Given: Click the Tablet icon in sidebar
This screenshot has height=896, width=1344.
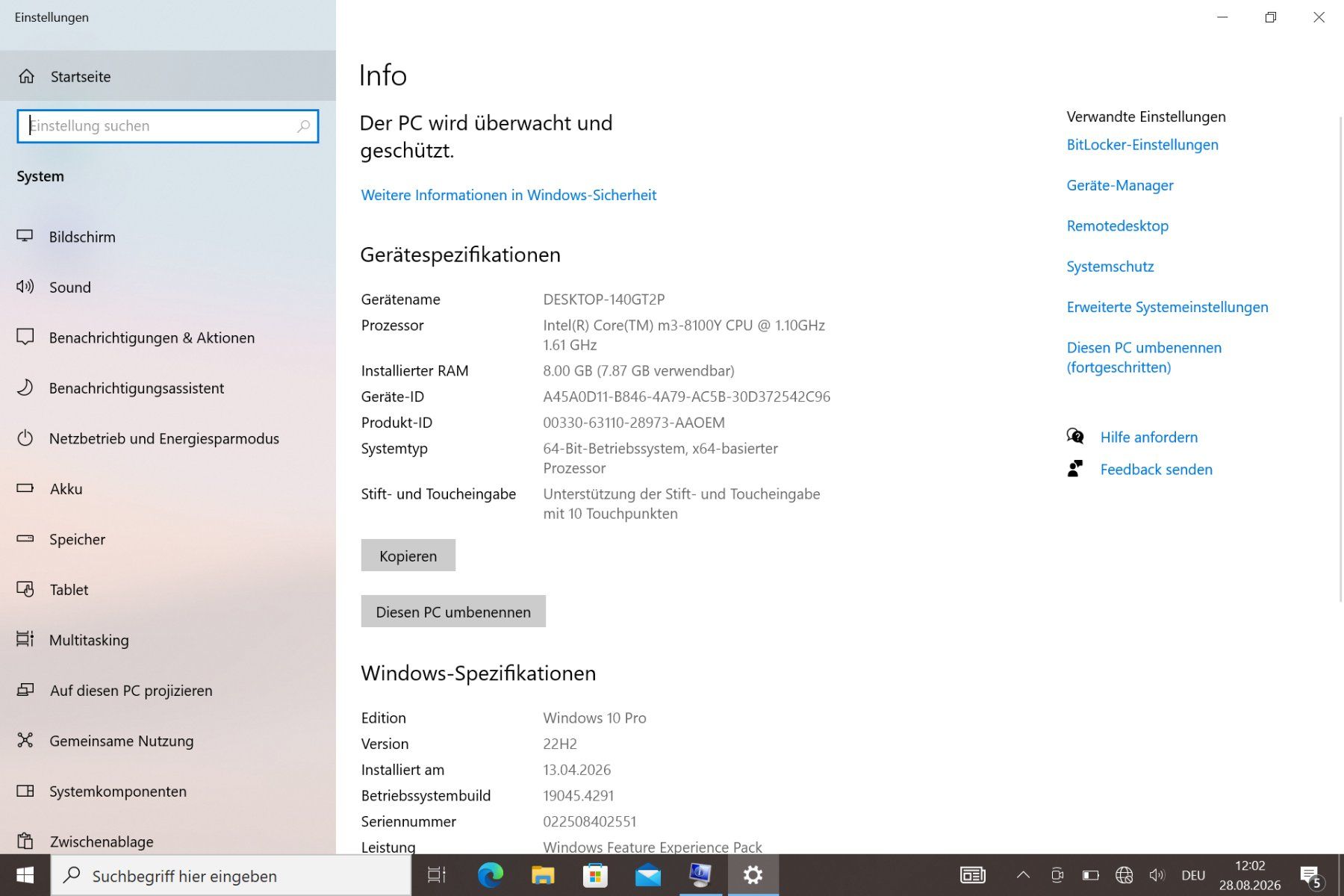Looking at the screenshot, I should pos(25,589).
